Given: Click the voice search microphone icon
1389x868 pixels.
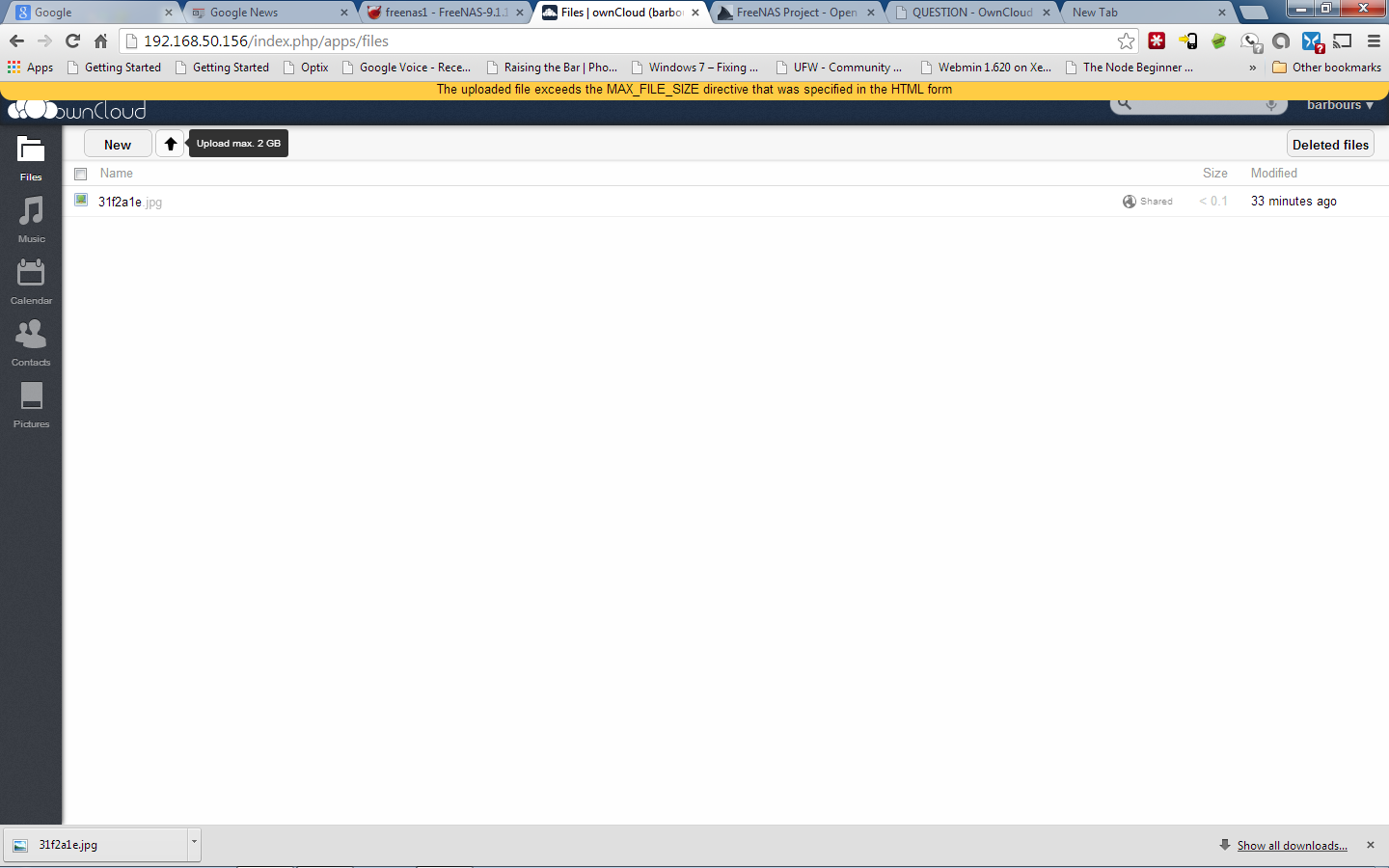Looking at the screenshot, I should 1272,105.
